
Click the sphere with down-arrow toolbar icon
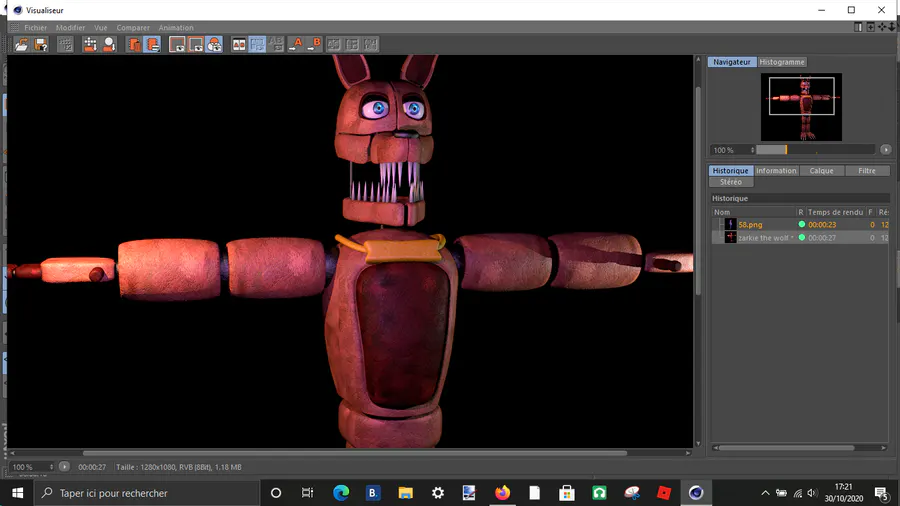(109, 45)
